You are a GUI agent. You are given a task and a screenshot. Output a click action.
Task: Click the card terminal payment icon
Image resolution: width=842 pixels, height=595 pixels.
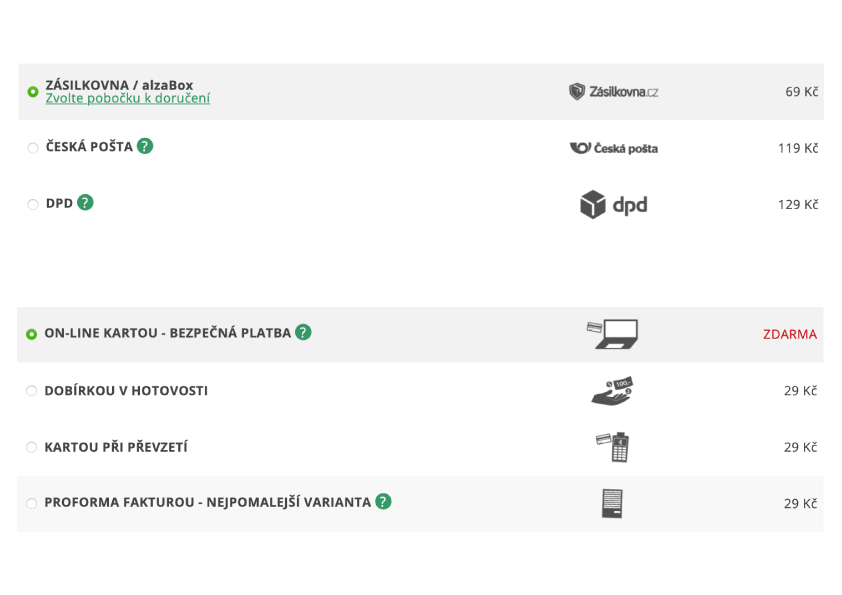pyautogui.click(x=612, y=447)
